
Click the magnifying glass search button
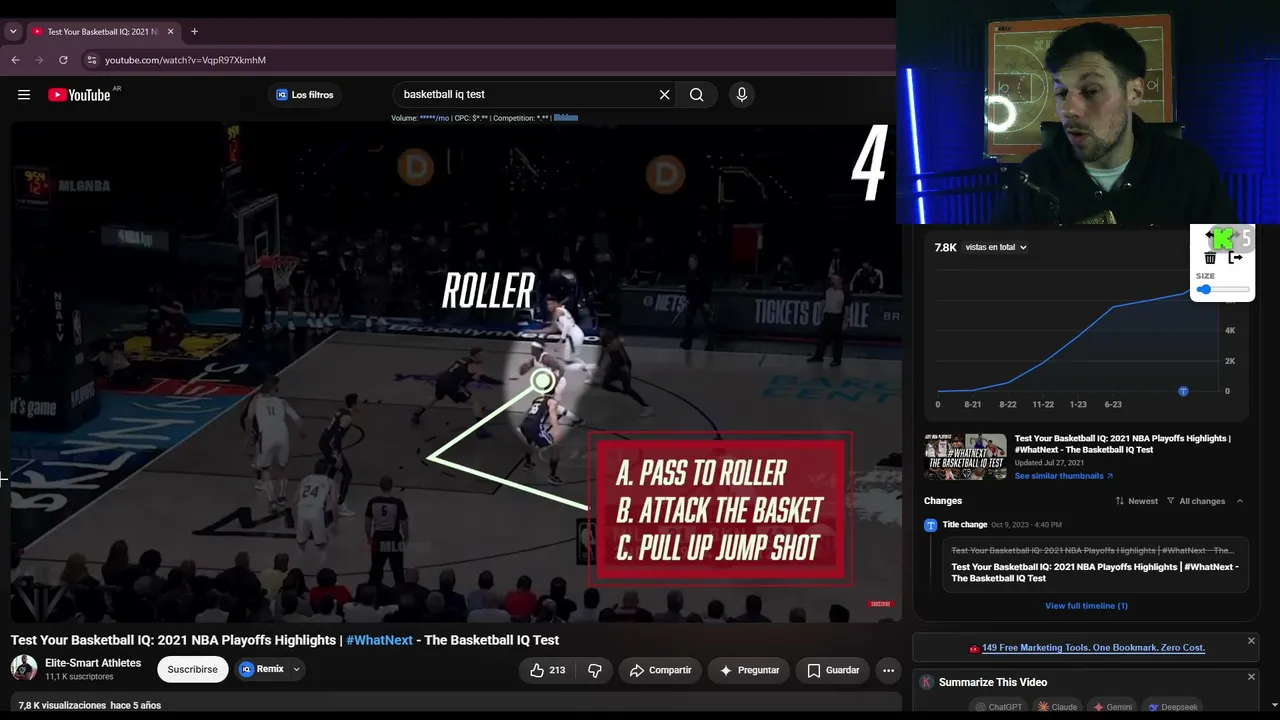point(697,95)
